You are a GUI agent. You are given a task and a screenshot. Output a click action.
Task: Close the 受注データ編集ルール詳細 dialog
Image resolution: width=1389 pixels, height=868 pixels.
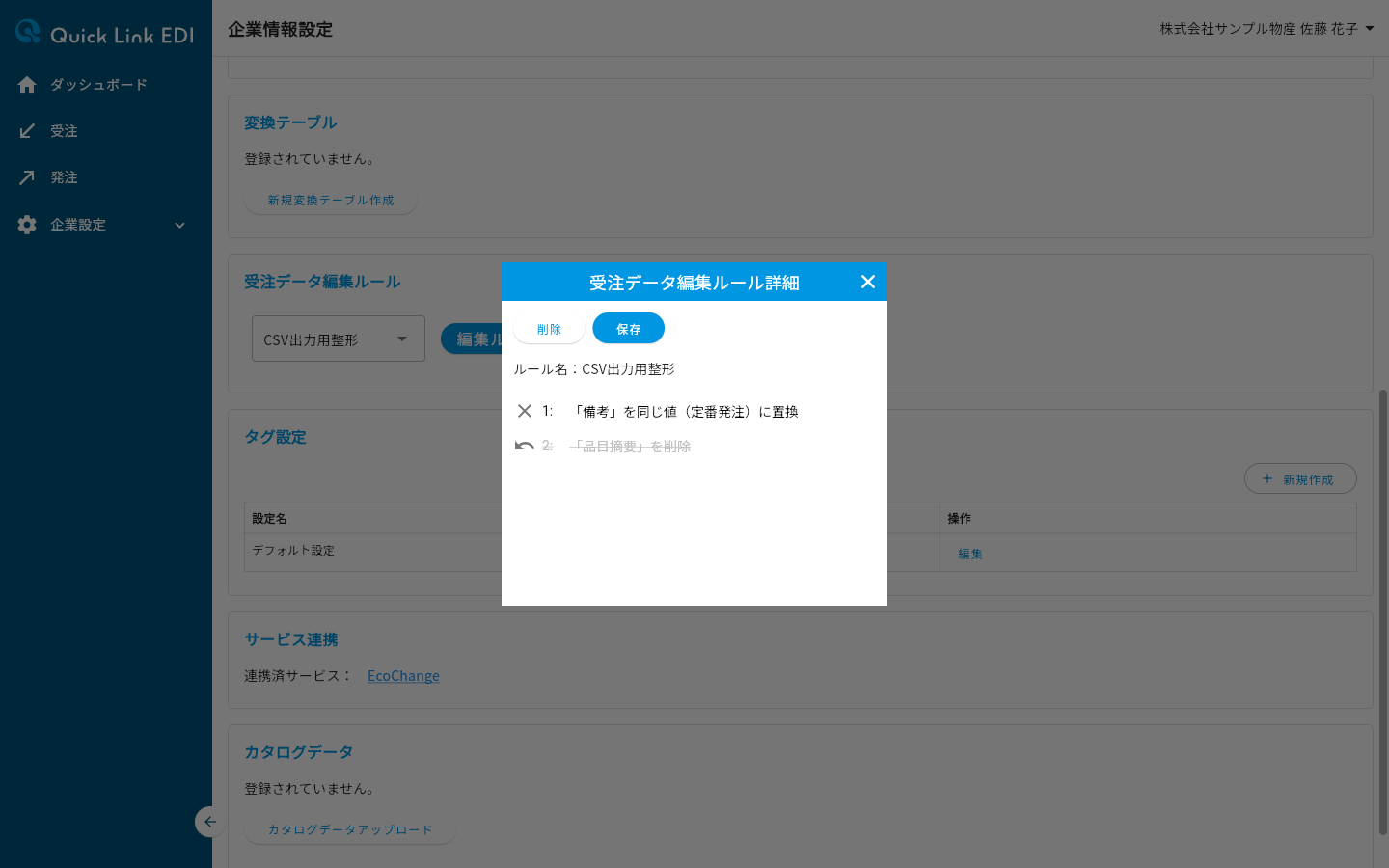pyautogui.click(x=868, y=282)
